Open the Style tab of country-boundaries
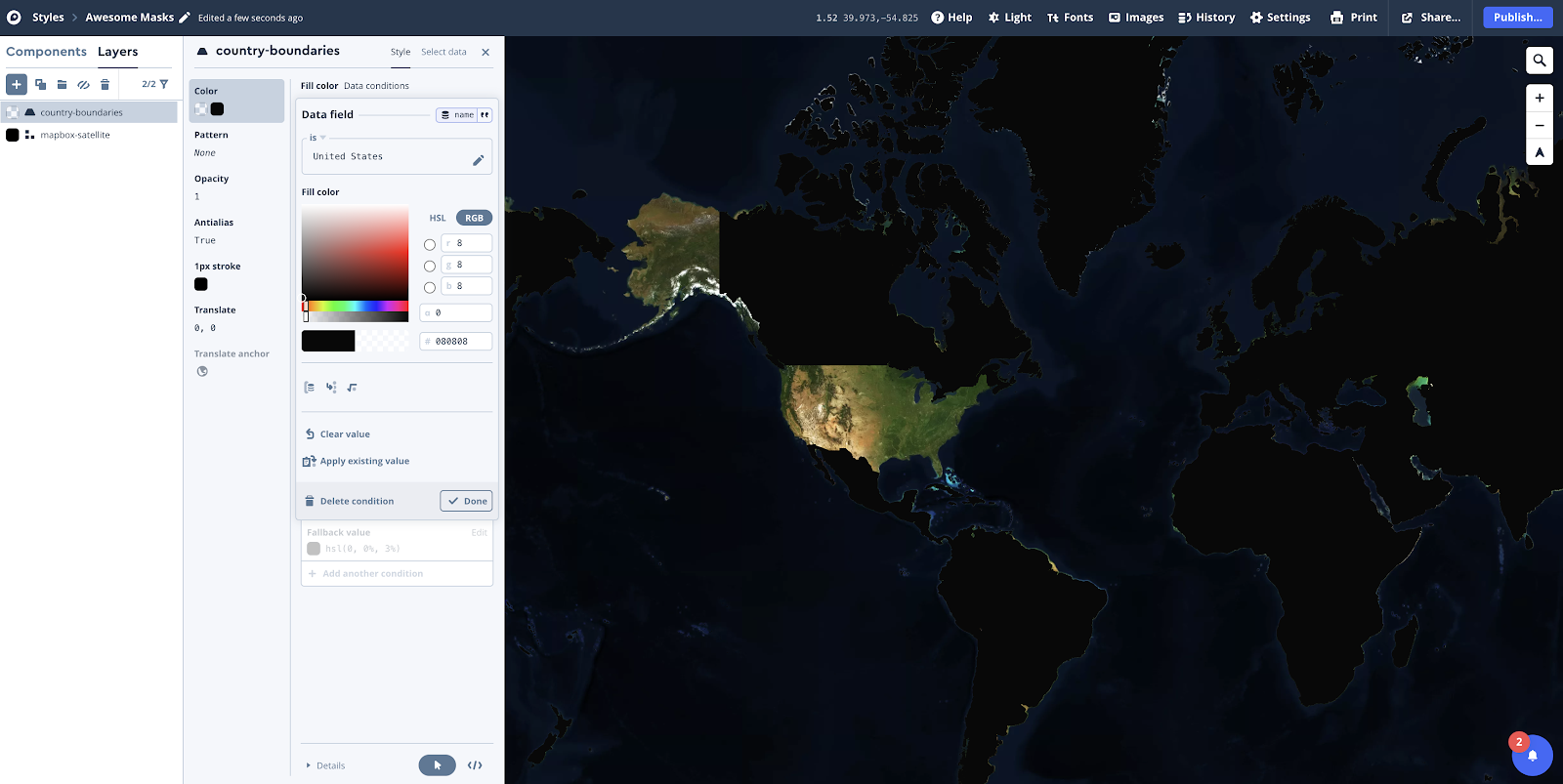This screenshot has width=1563, height=784. [401, 52]
